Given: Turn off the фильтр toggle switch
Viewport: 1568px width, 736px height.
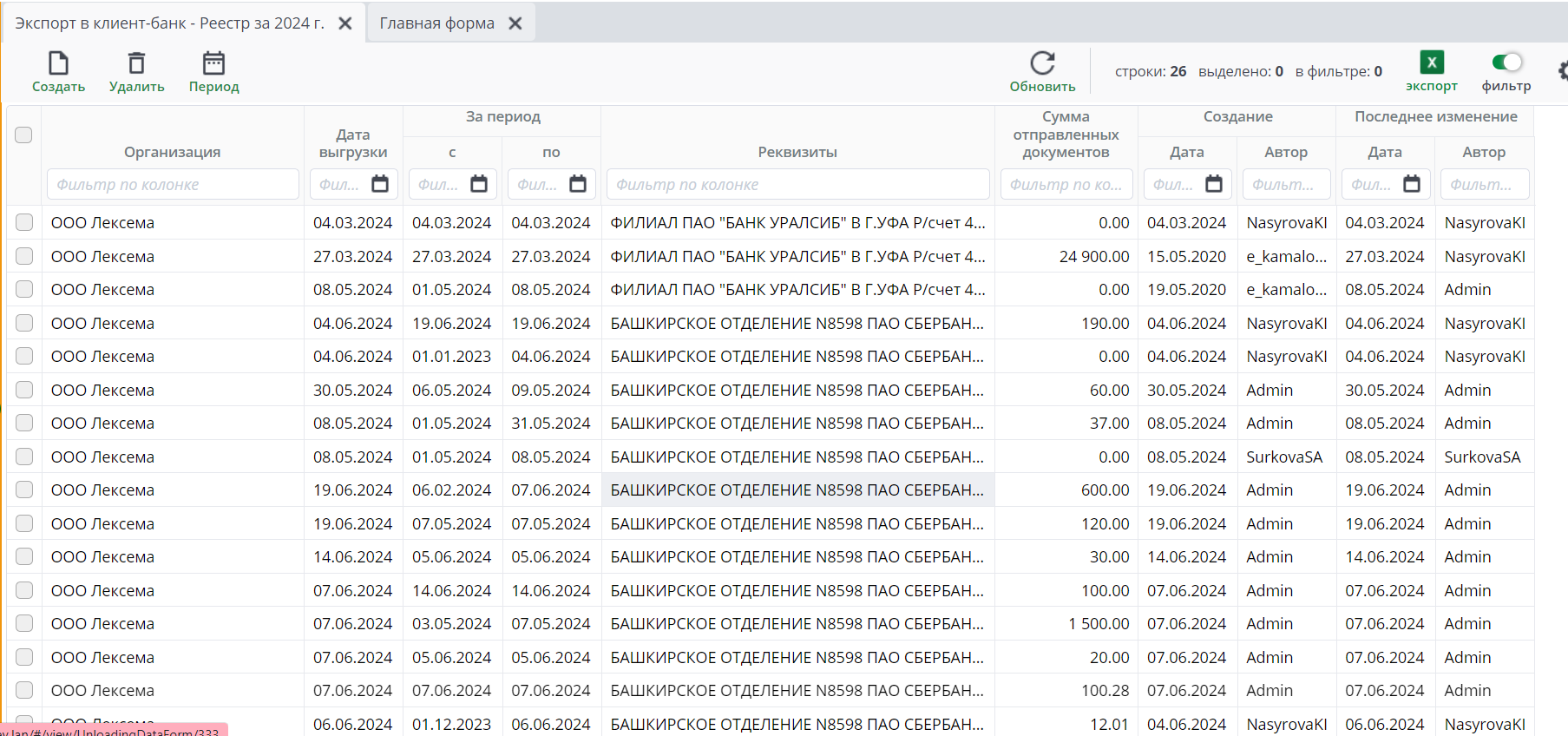Looking at the screenshot, I should tap(1506, 62).
